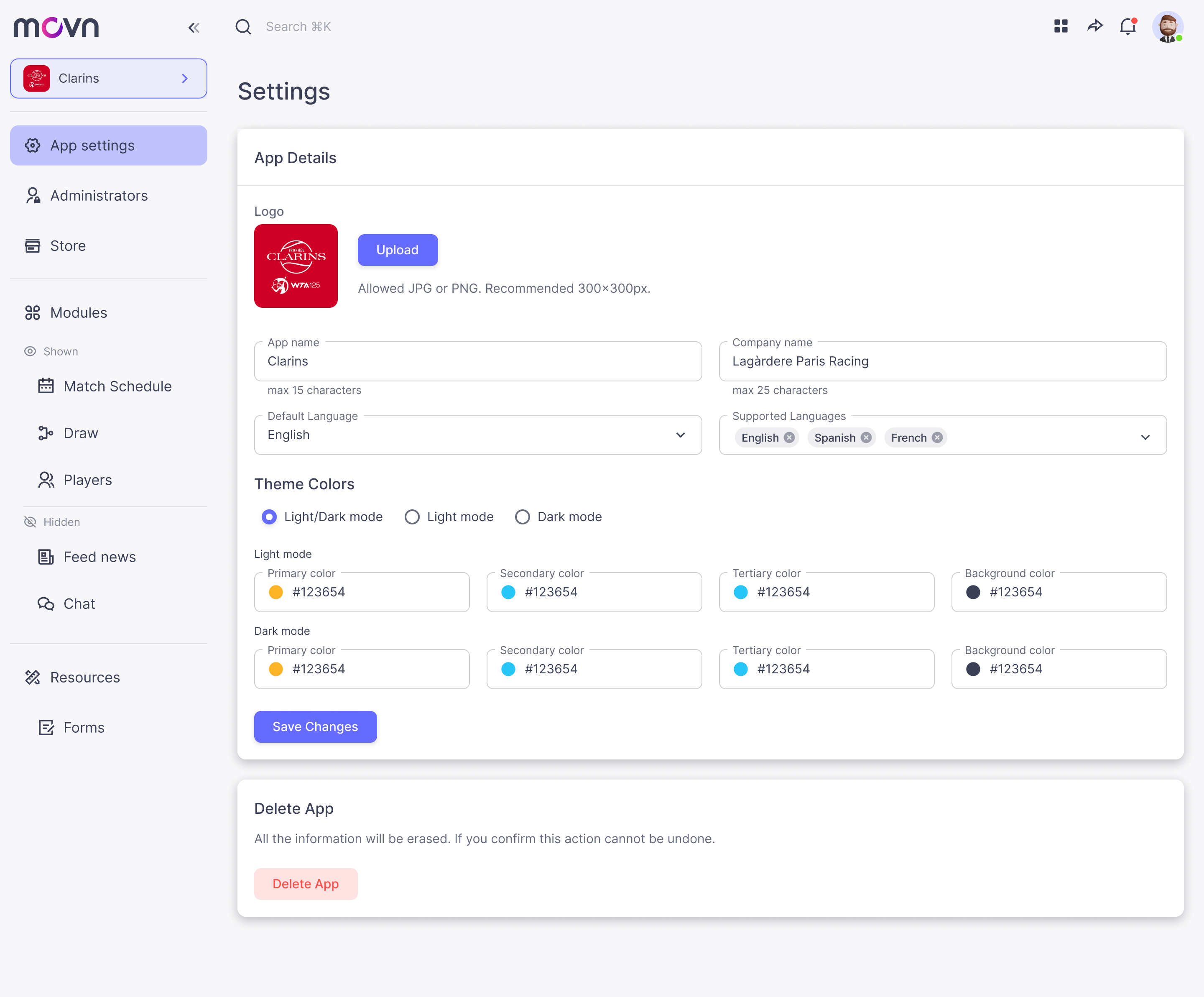Click the search magnifier icon
The width and height of the screenshot is (1204, 997).
(243, 27)
